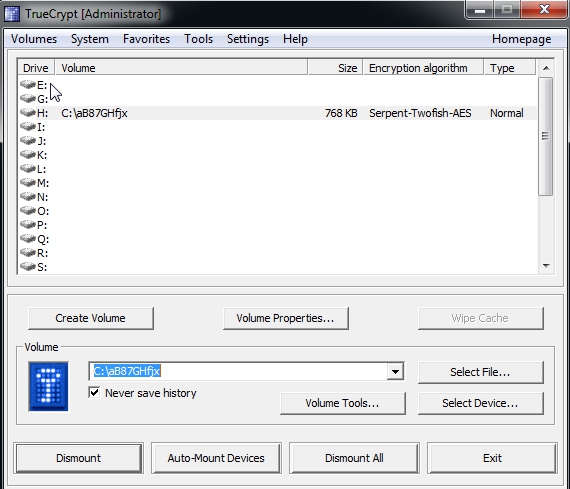This screenshot has height=489, width=570.
Task: Click the volume path input field
Action: coord(239,371)
